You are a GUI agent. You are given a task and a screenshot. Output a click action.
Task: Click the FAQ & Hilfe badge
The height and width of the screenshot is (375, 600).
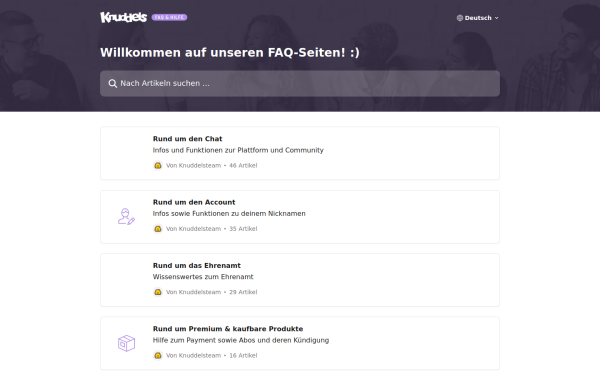[169, 17]
